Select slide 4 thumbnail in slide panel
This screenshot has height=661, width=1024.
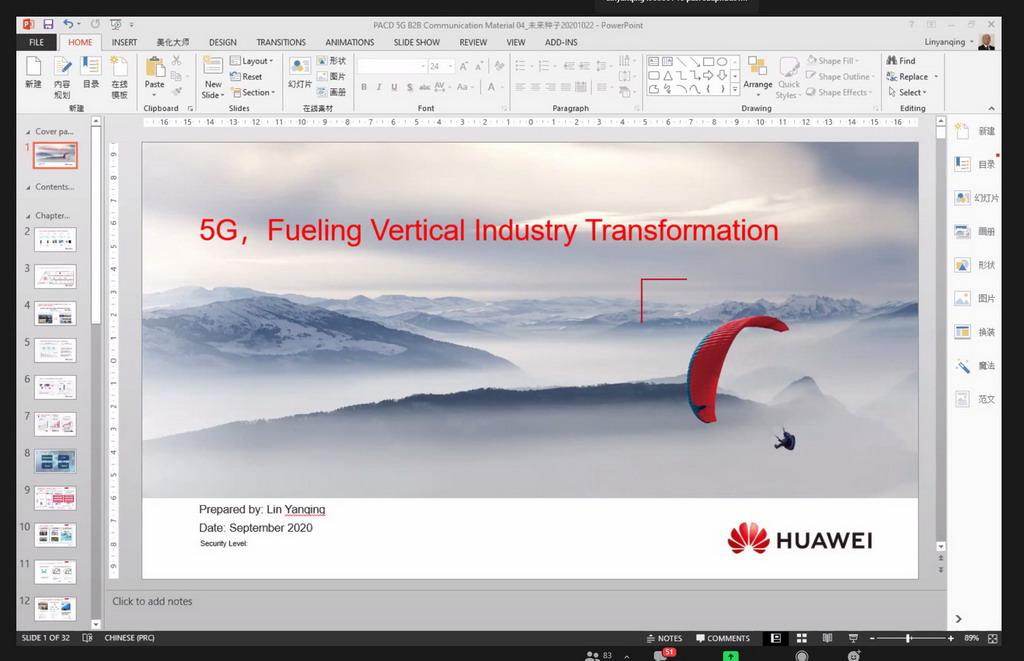tap(55, 314)
